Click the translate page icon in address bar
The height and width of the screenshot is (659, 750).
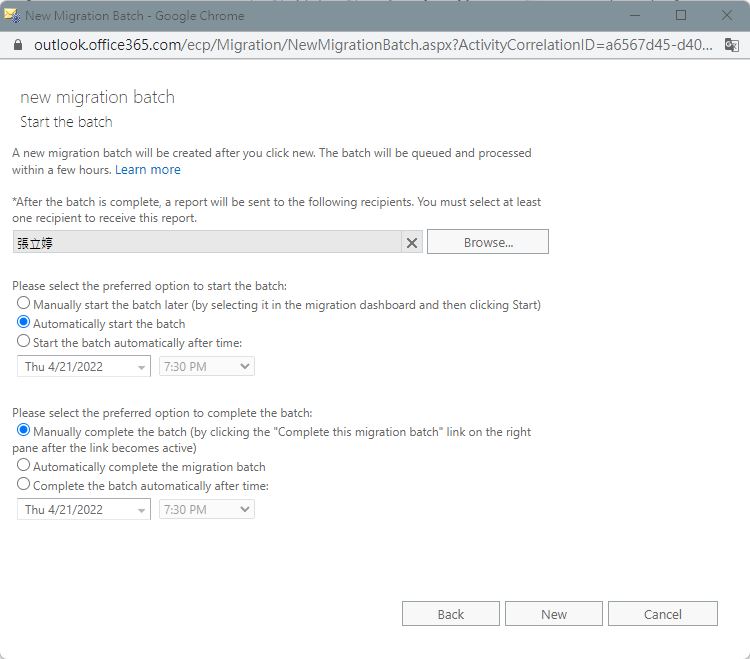pyautogui.click(x=731, y=45)
